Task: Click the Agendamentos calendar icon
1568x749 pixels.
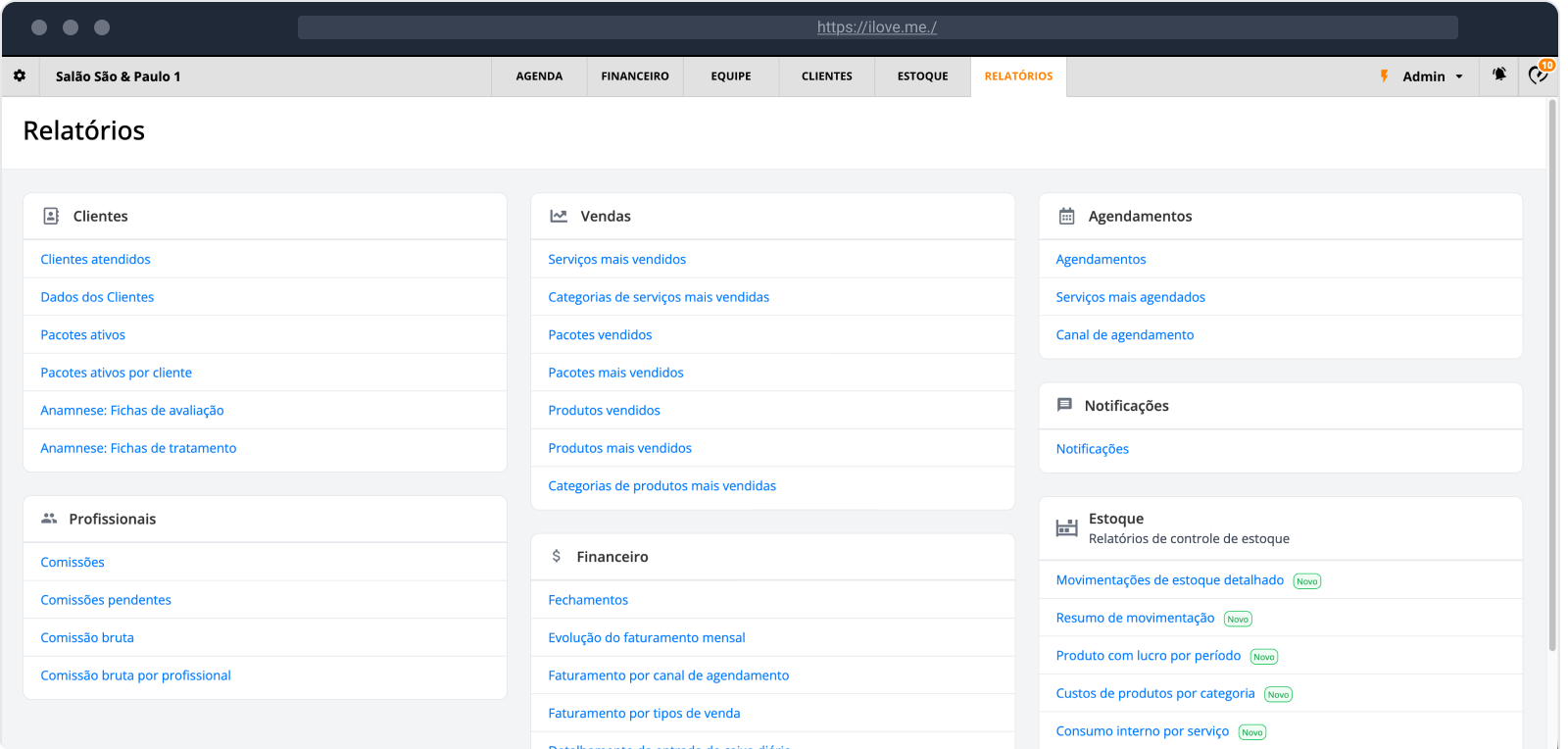Action: pos(1067,216)
